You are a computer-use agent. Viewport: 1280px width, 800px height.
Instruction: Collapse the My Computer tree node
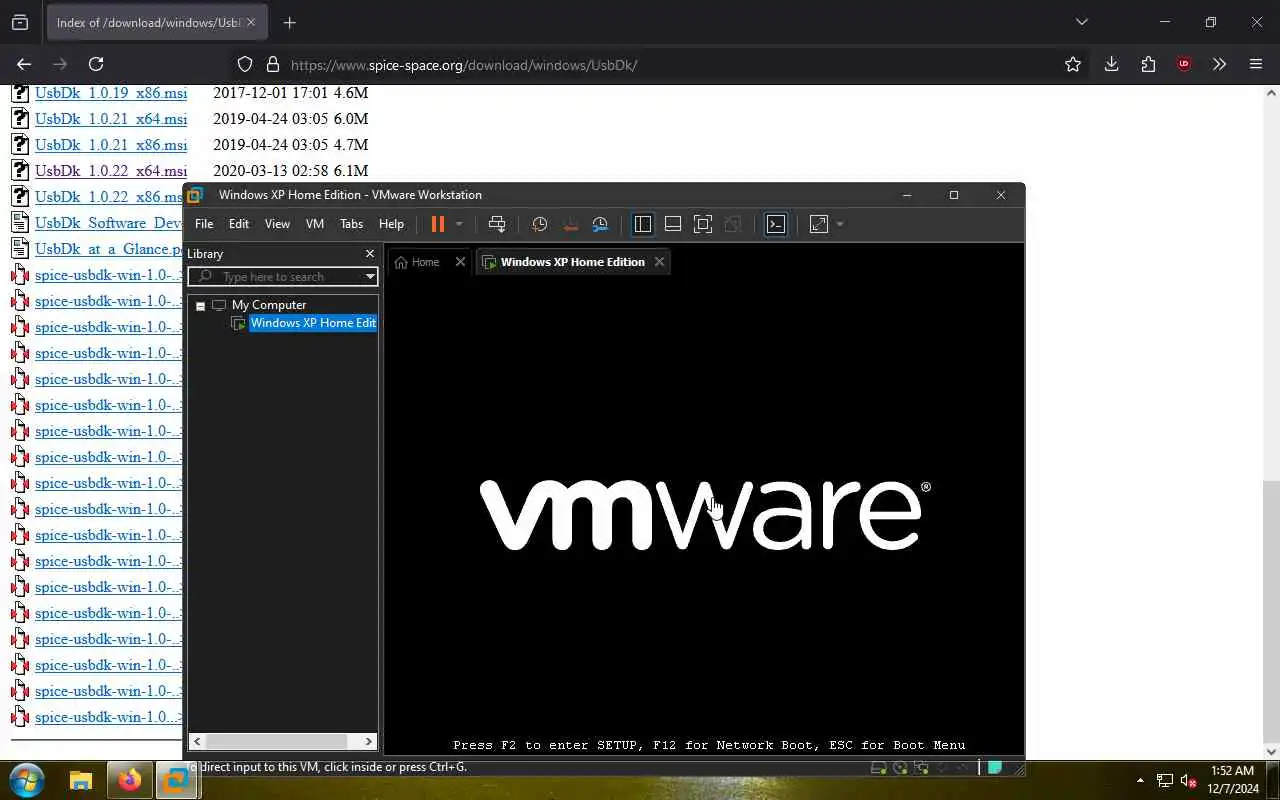[200, 305]
